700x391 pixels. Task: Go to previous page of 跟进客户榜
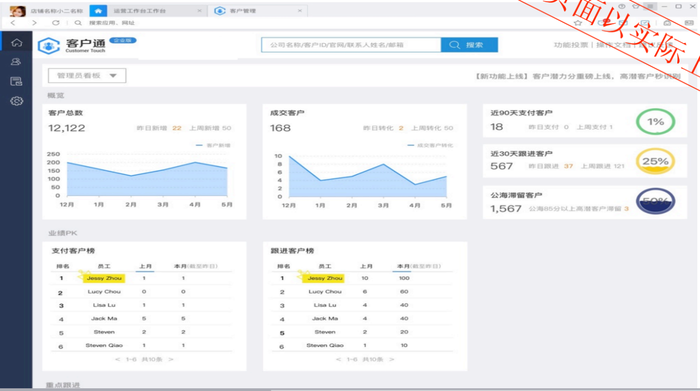tap(338, 359)
